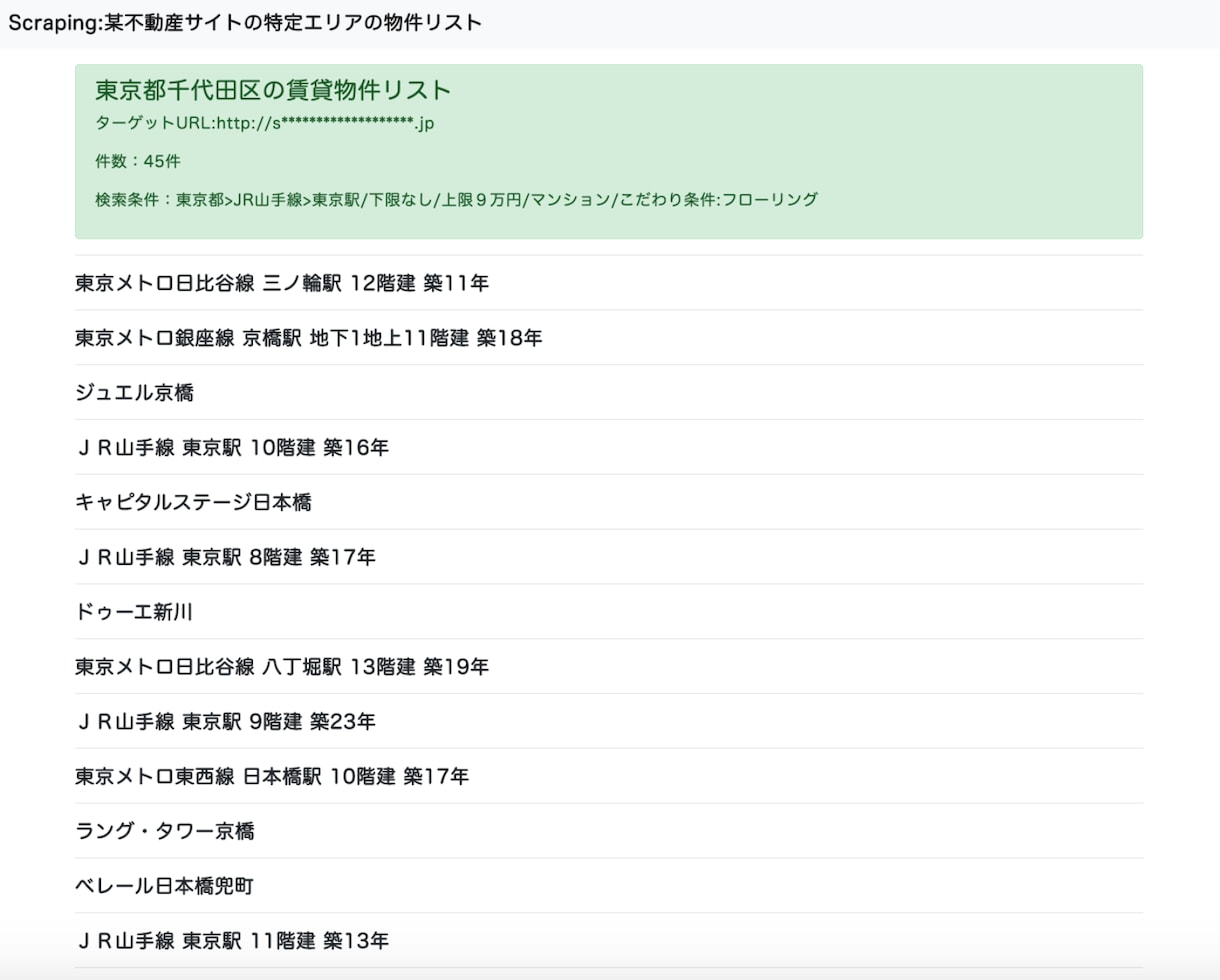Click the list item ドゥーエ新川
This screenshot has width=1220, height=980.
(609, 612)
